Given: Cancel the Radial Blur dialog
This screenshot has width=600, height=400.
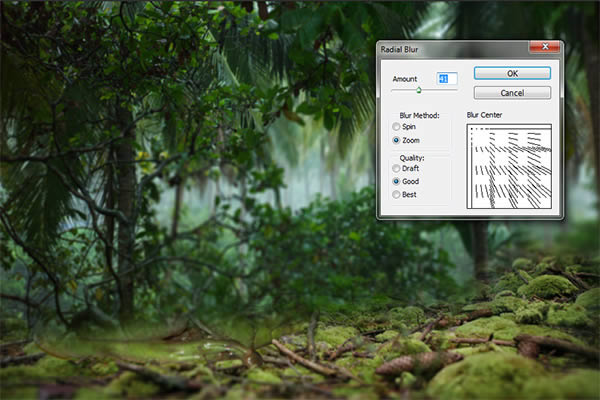Looking at the screenshot, I should pyautogui.click(x=512, y=93).
